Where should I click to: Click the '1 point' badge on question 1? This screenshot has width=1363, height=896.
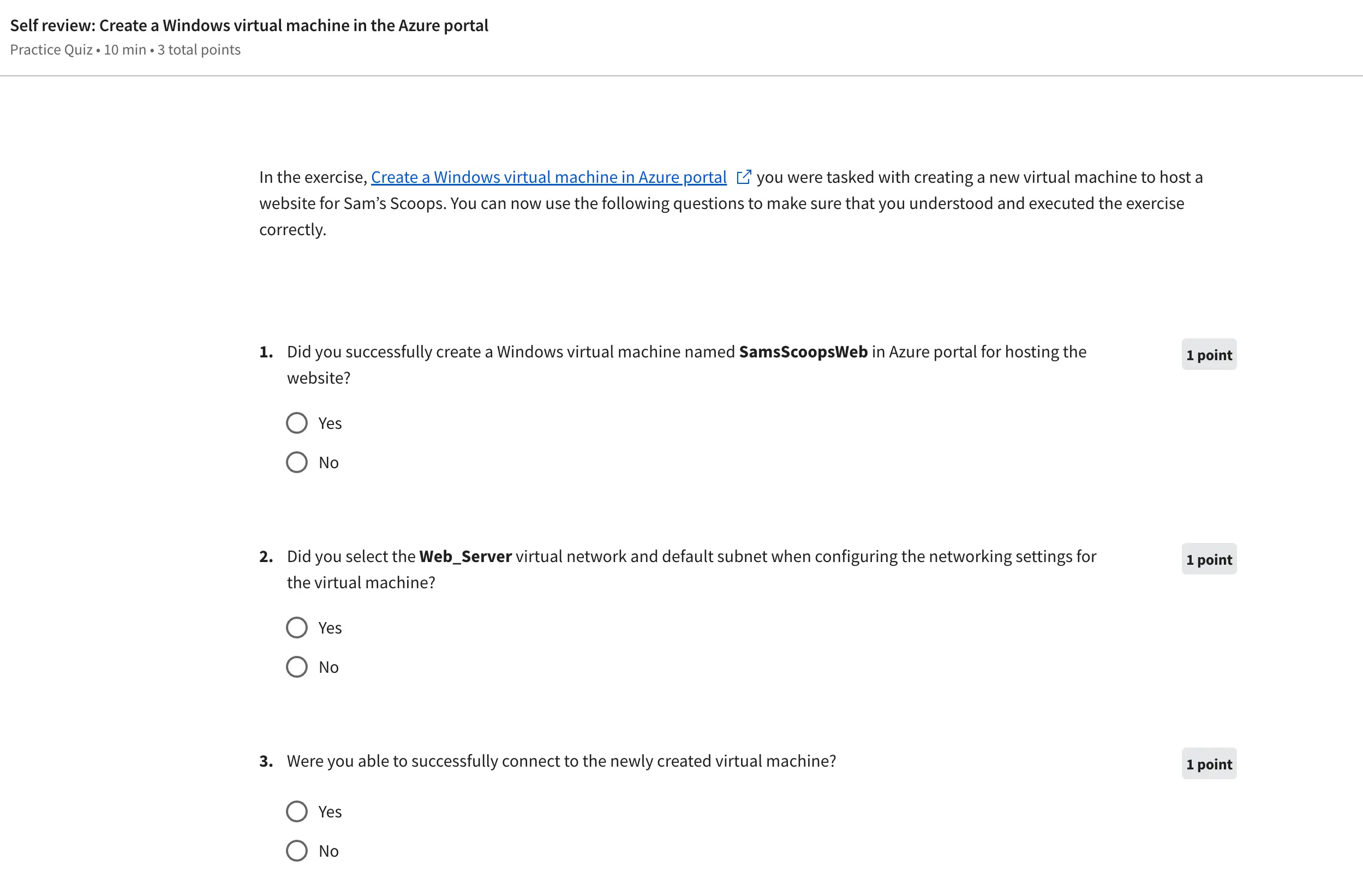click(x=1209, y=355)
